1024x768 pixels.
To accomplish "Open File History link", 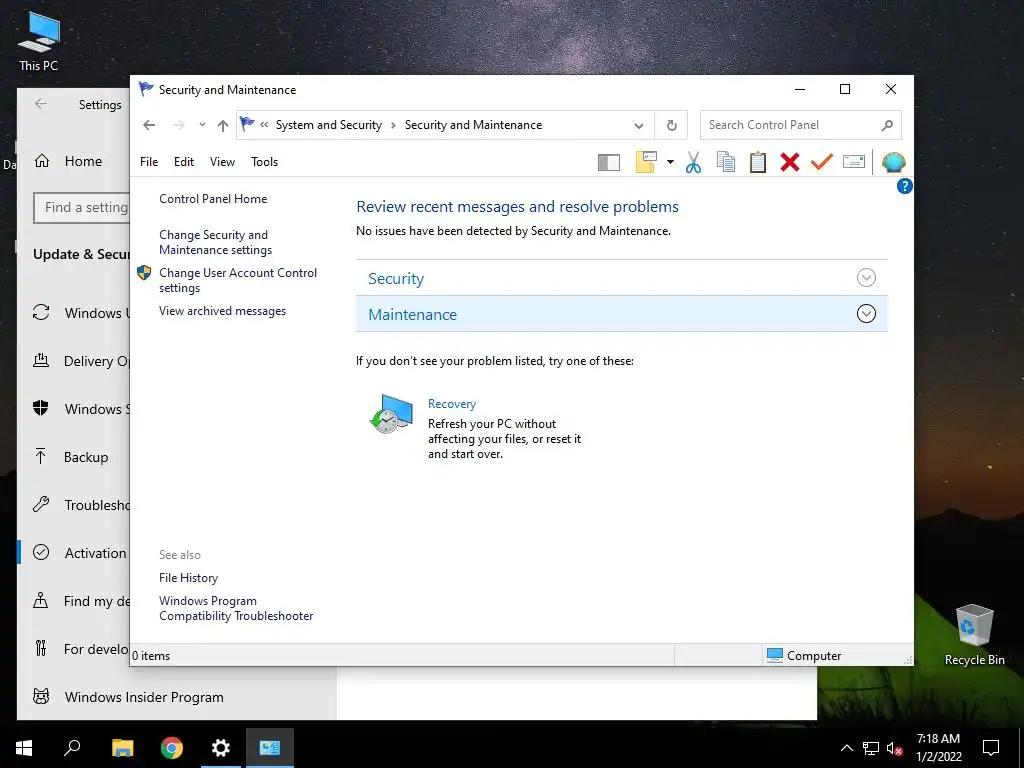I will click(188, 577).
